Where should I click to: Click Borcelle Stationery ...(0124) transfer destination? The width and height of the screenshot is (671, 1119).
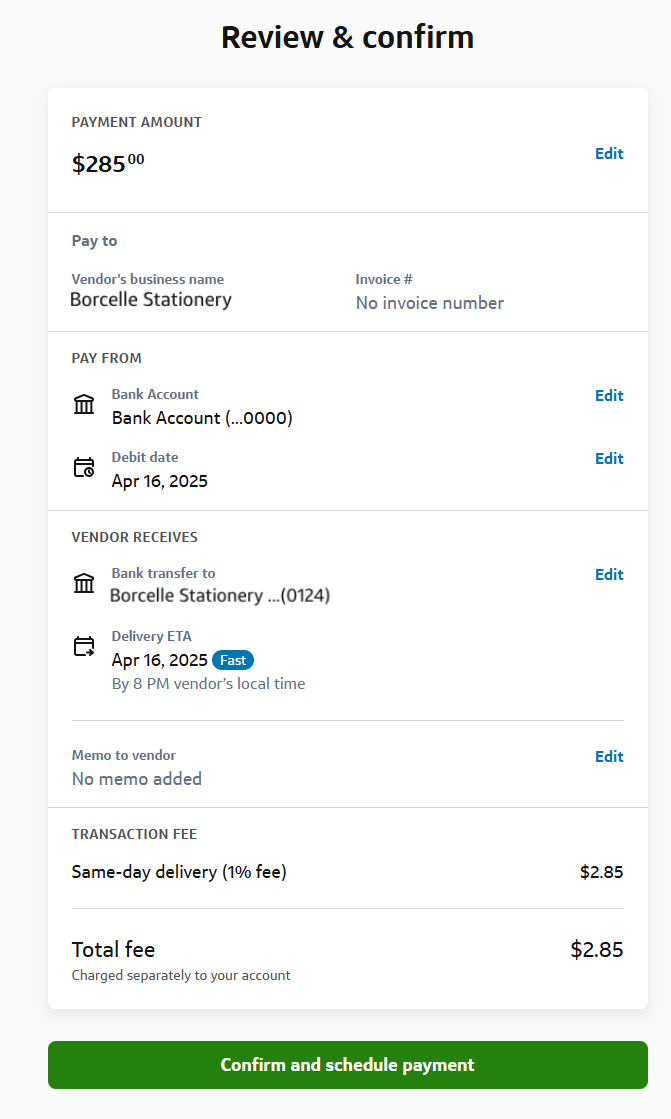coord(220,596)
